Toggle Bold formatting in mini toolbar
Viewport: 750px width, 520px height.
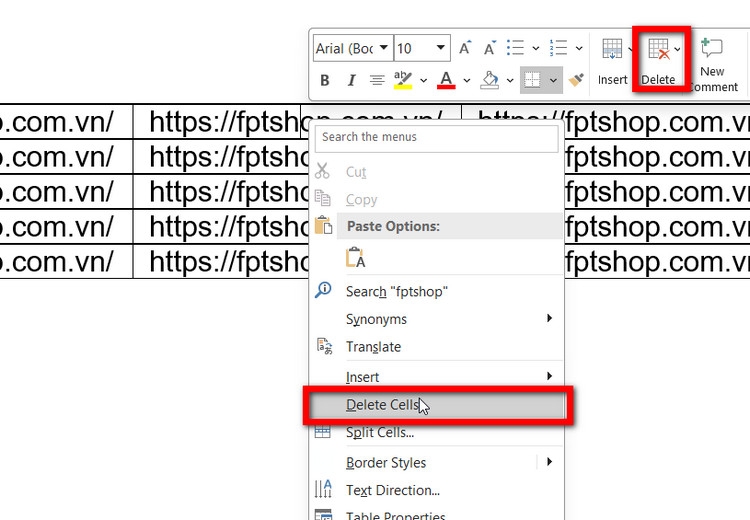pos(325,80)
